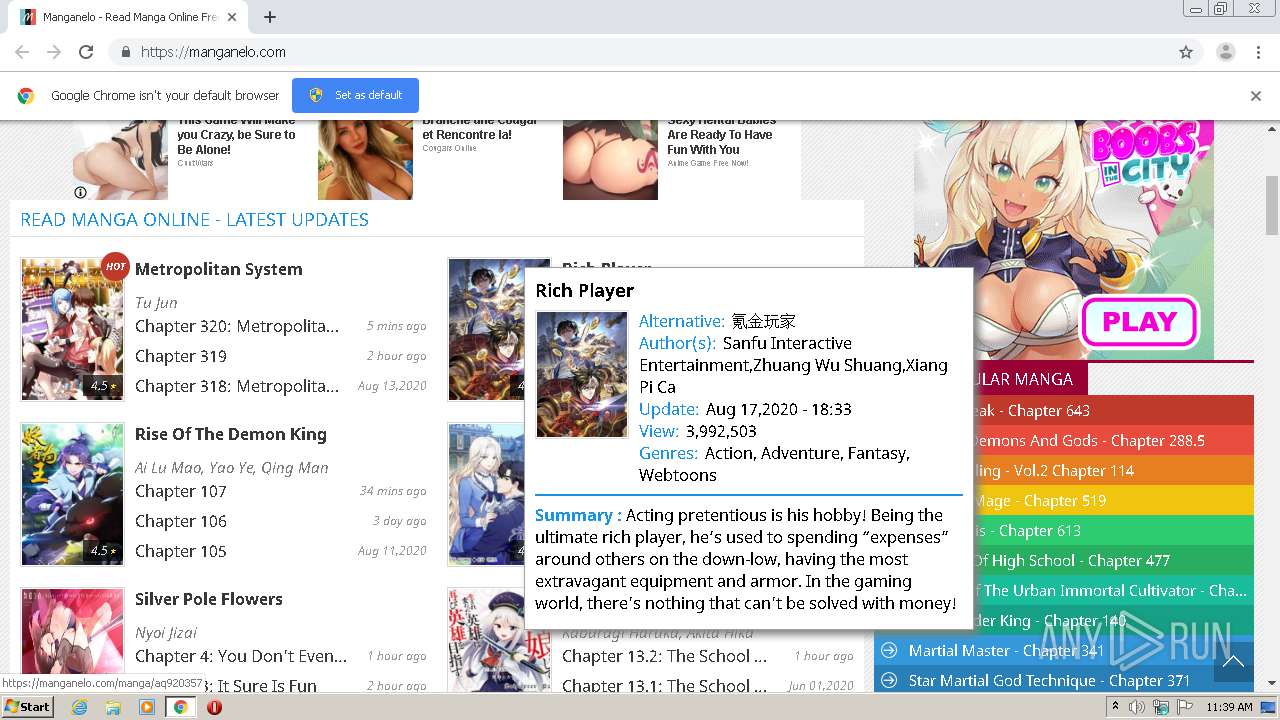Screen dimensions: 1280x720
Task: Open popular entry Chapter 613
Action: tap(1113, 531)
